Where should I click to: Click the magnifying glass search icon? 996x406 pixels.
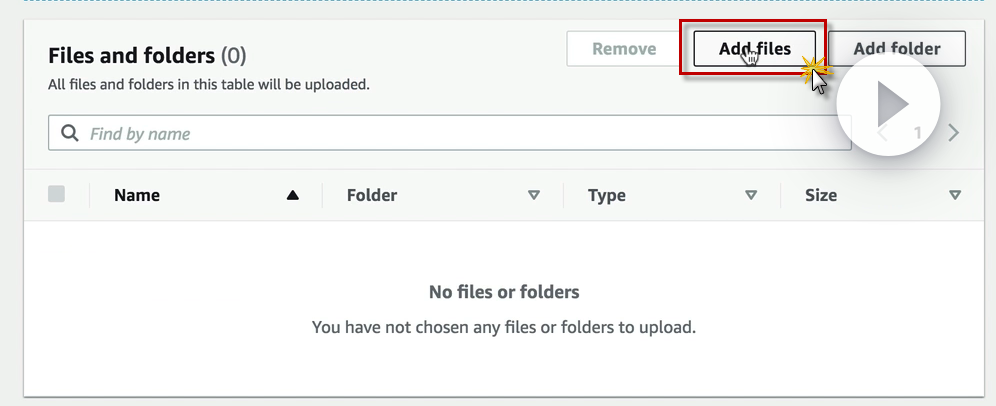click(70, 133)
